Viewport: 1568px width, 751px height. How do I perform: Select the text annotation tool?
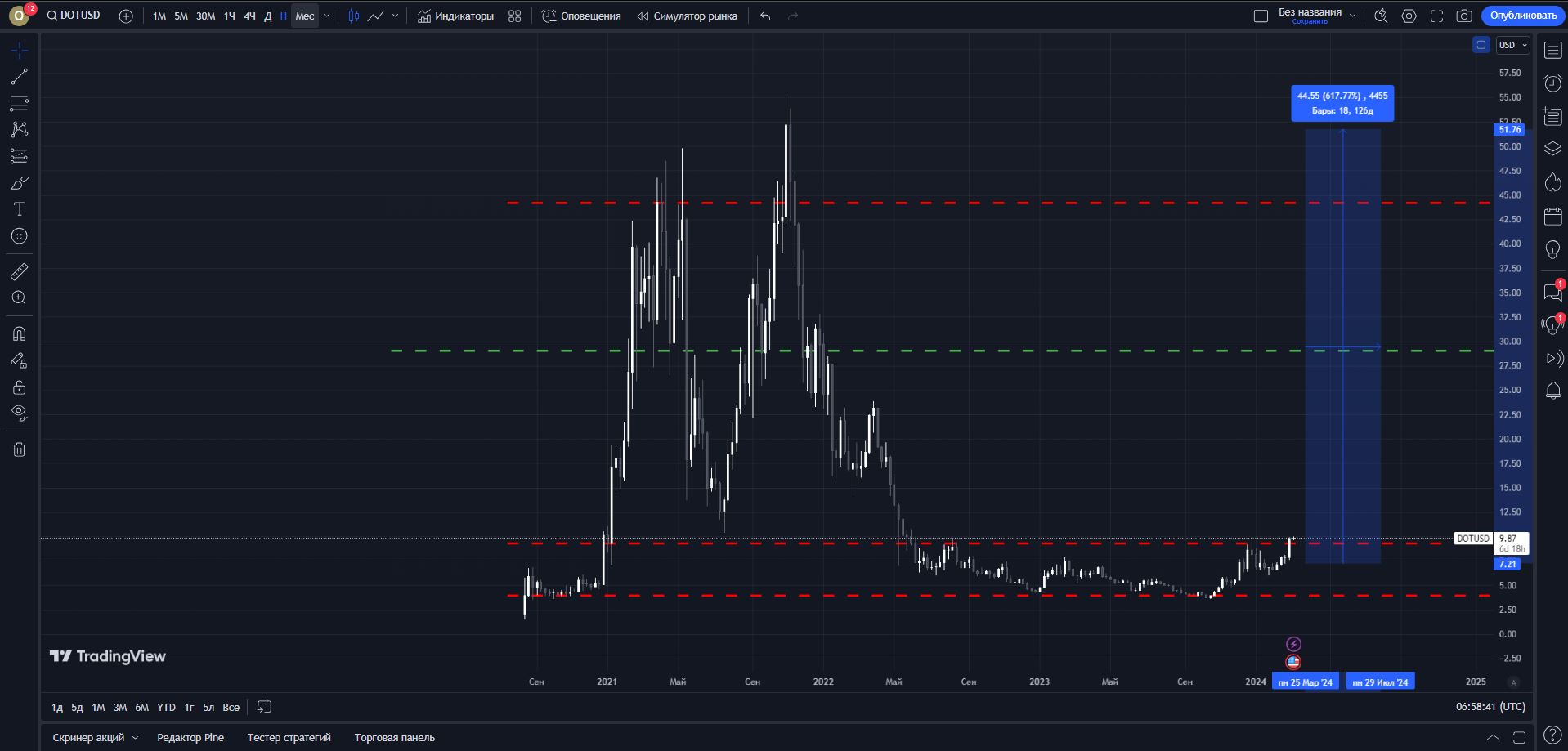click(x=19, y=209)
